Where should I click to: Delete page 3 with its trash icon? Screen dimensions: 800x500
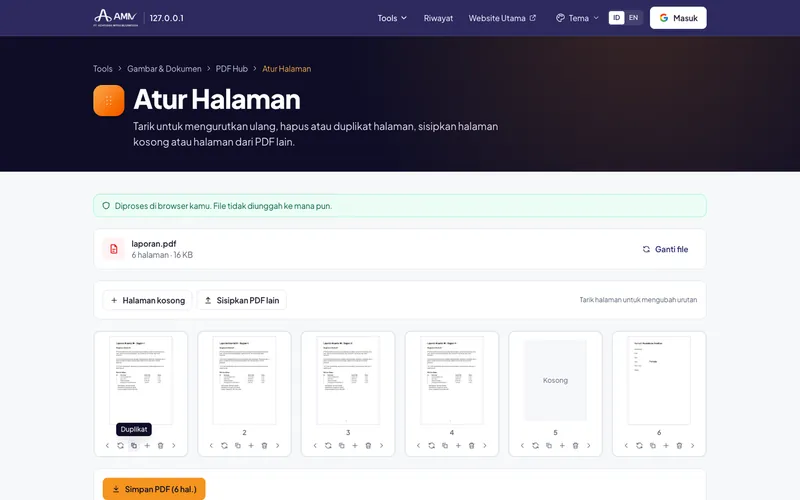pyautogui.click(x=368, y=445)
